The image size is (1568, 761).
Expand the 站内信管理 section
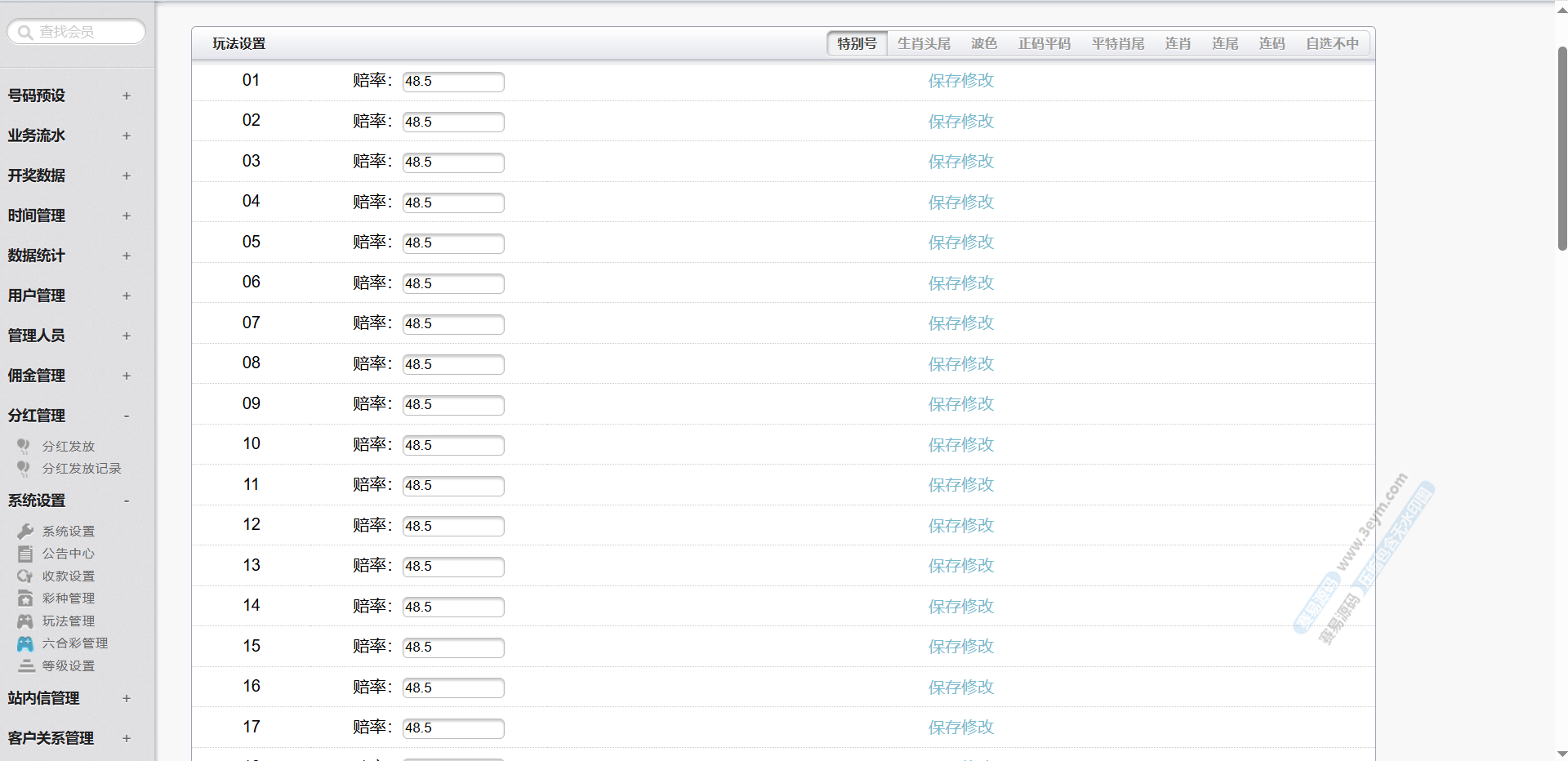[126, 698]
